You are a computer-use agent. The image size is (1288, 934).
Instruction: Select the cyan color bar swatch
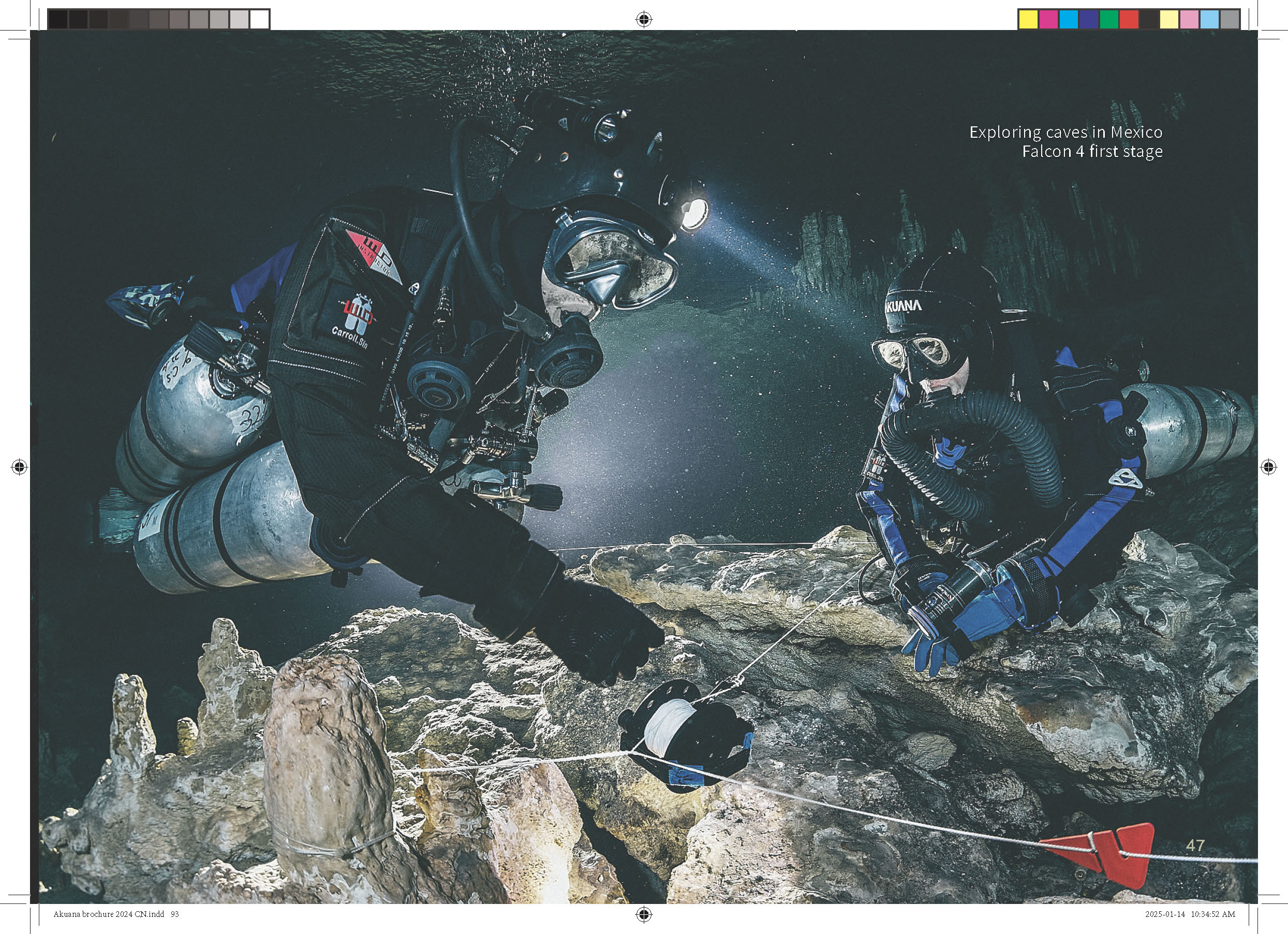(1068, 19)
